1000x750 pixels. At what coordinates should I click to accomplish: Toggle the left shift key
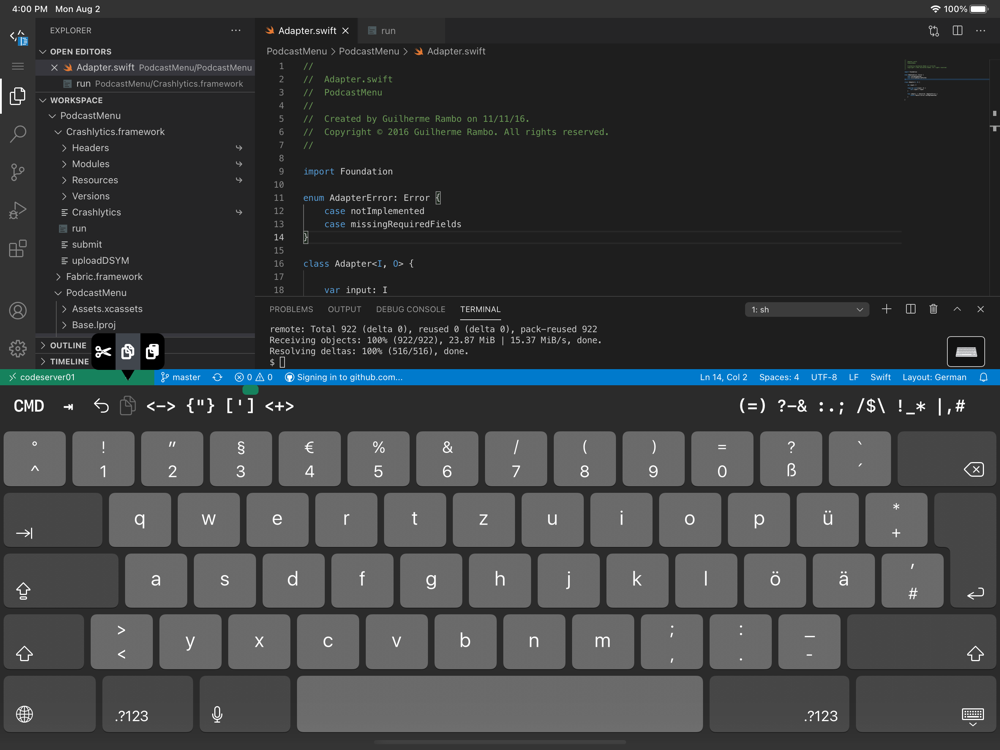44,642
